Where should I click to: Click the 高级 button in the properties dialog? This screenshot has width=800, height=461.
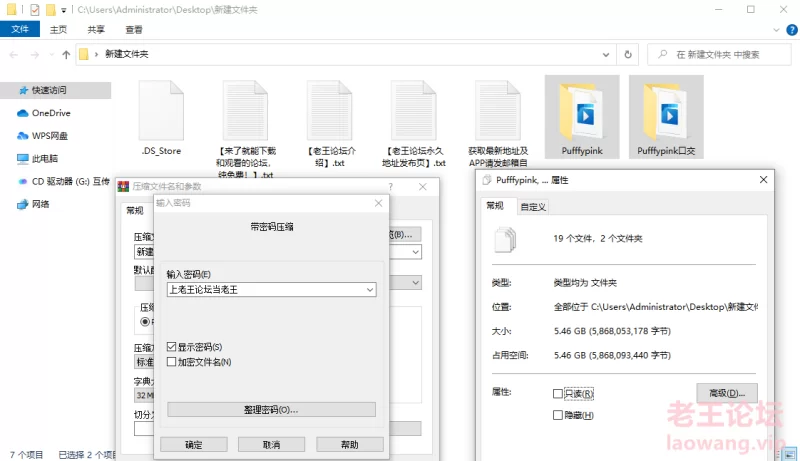coord(727,393)
